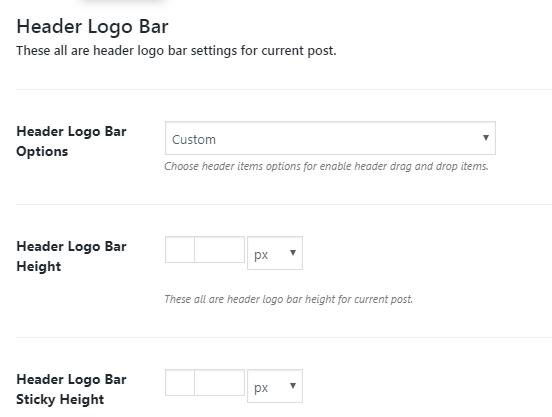Screen dimensions: 552x417
Task: Click the Header Logo Bar Options label
Action: pos(71,141)
